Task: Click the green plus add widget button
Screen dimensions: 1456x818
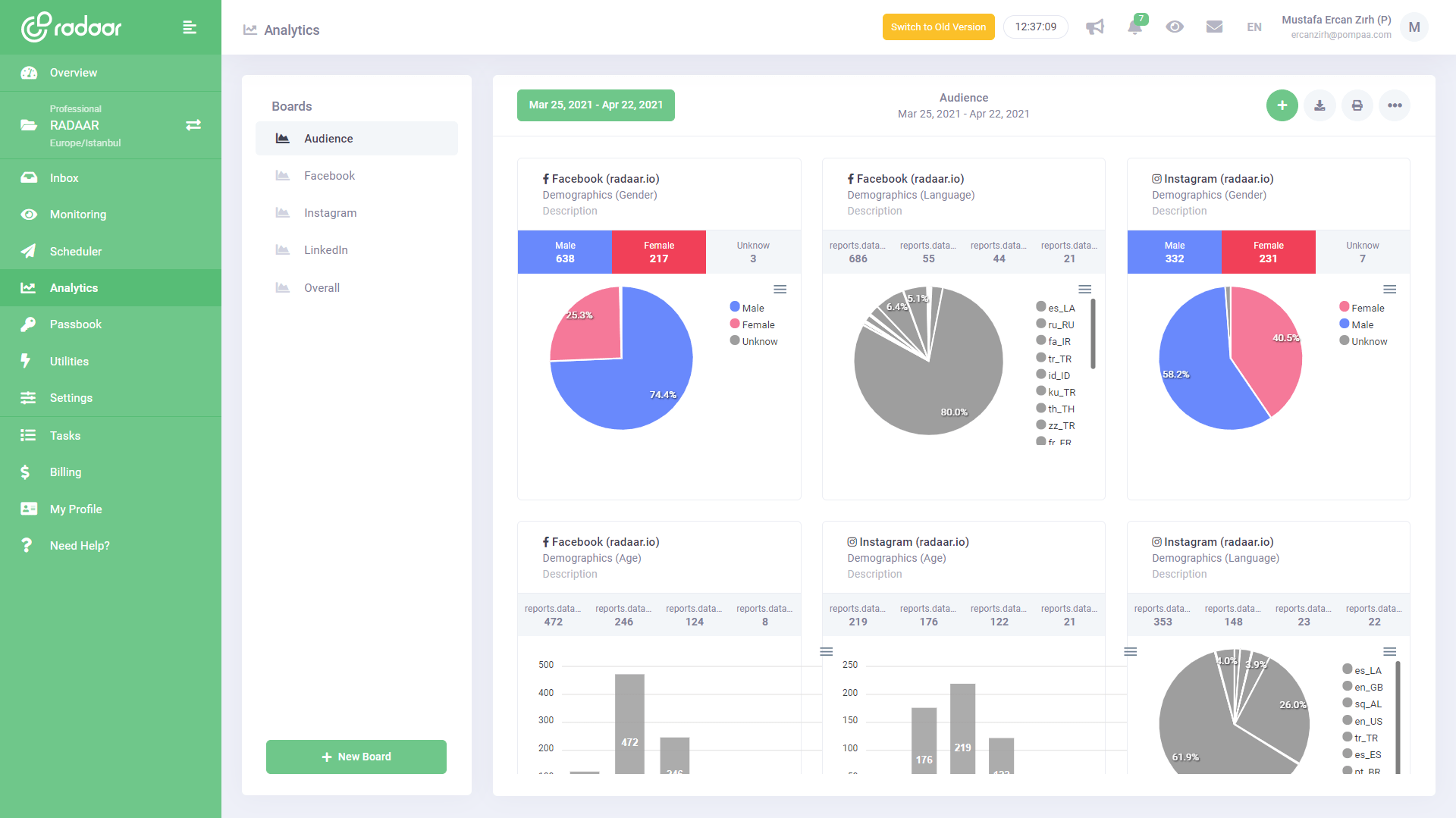Action: pyautogui.click(x=1282, y=105)
